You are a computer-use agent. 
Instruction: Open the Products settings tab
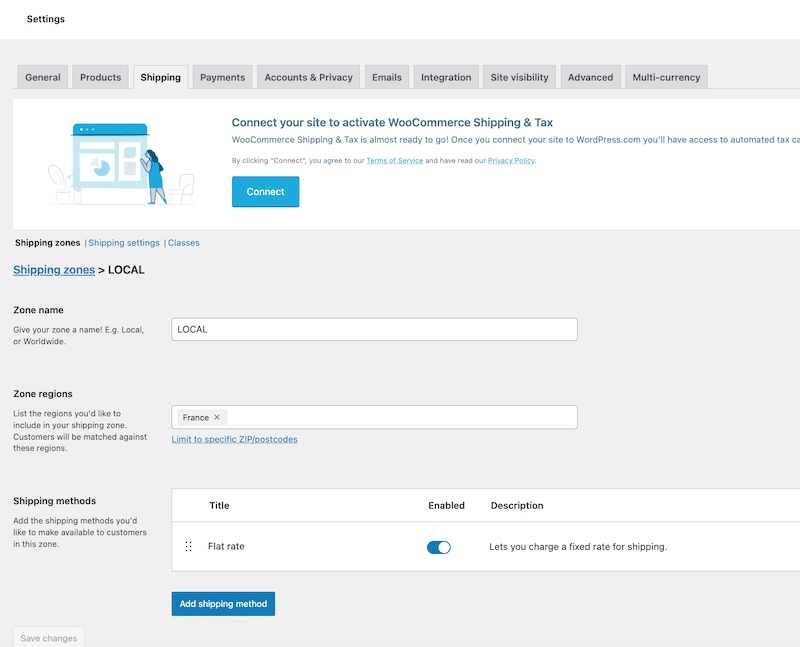(100, 76)
